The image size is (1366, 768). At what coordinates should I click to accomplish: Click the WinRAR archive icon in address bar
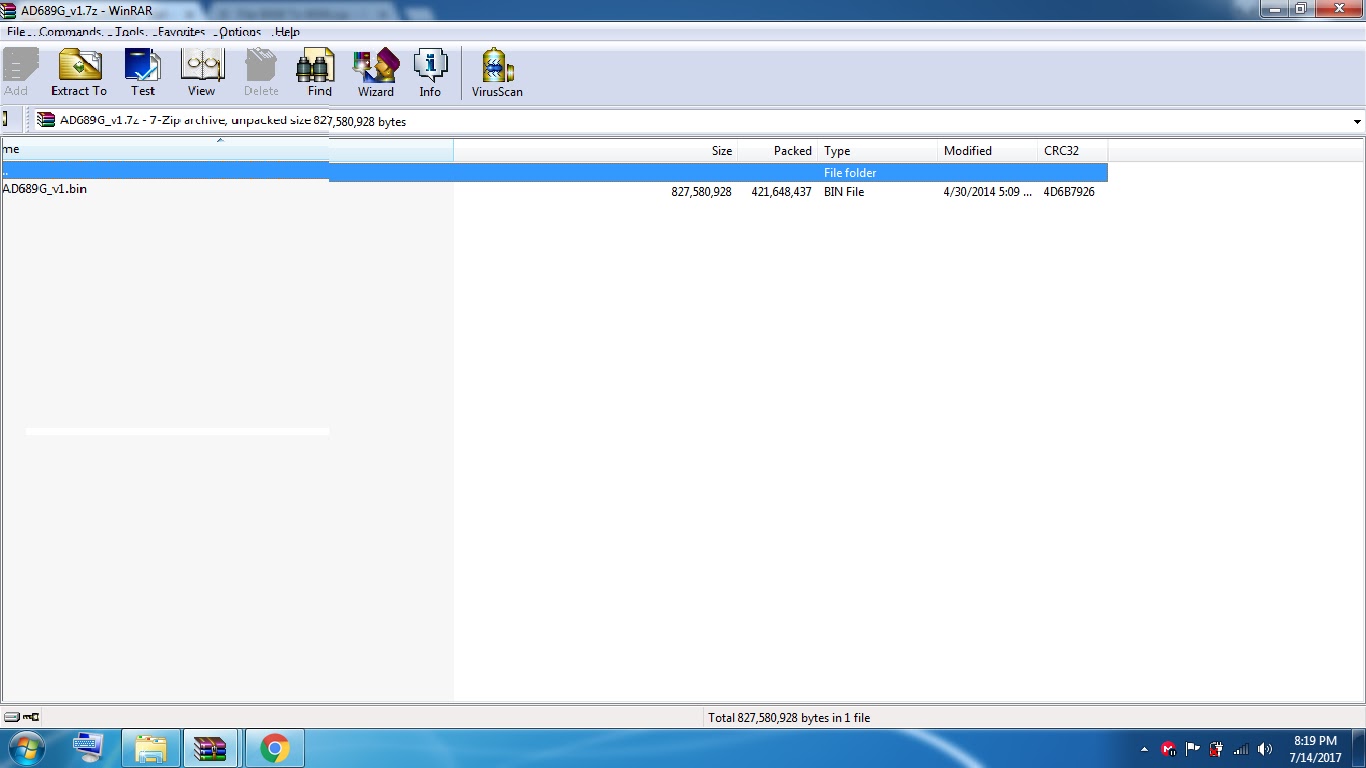pos(46,120)
